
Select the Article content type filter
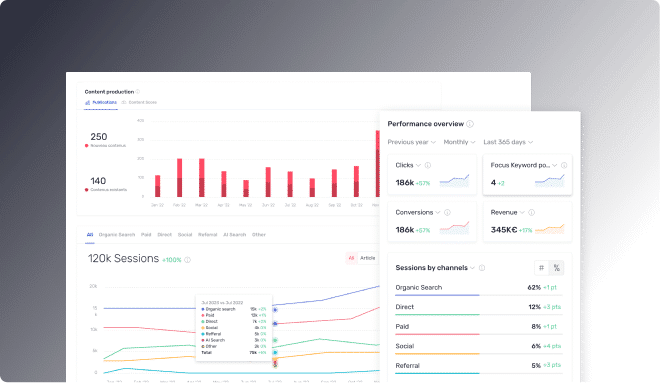pyautogui.click(x=367, y=258)
